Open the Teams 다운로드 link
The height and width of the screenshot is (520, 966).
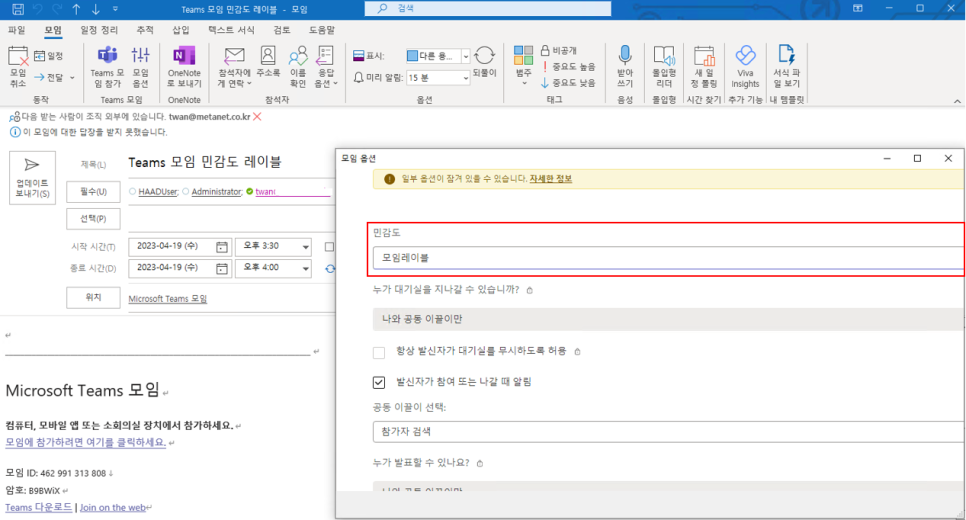(38, 508)
